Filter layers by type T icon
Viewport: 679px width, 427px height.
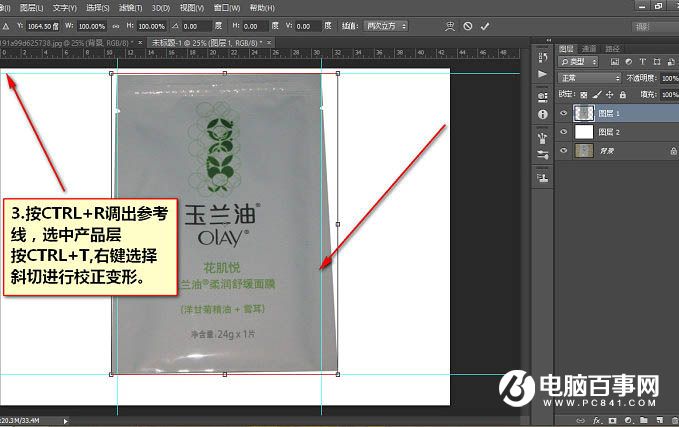(x=643, y=62)
